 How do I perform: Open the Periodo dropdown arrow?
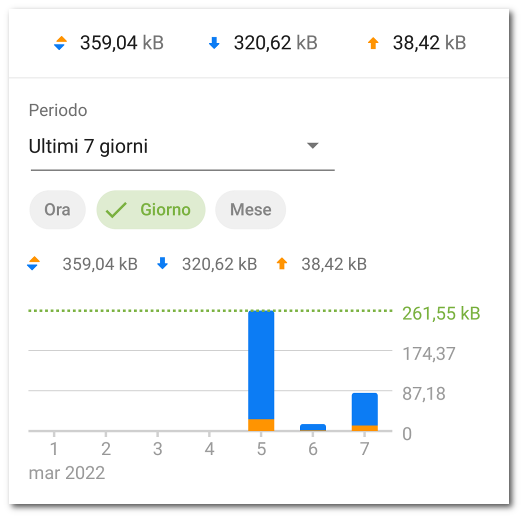[x=313, y=146]
